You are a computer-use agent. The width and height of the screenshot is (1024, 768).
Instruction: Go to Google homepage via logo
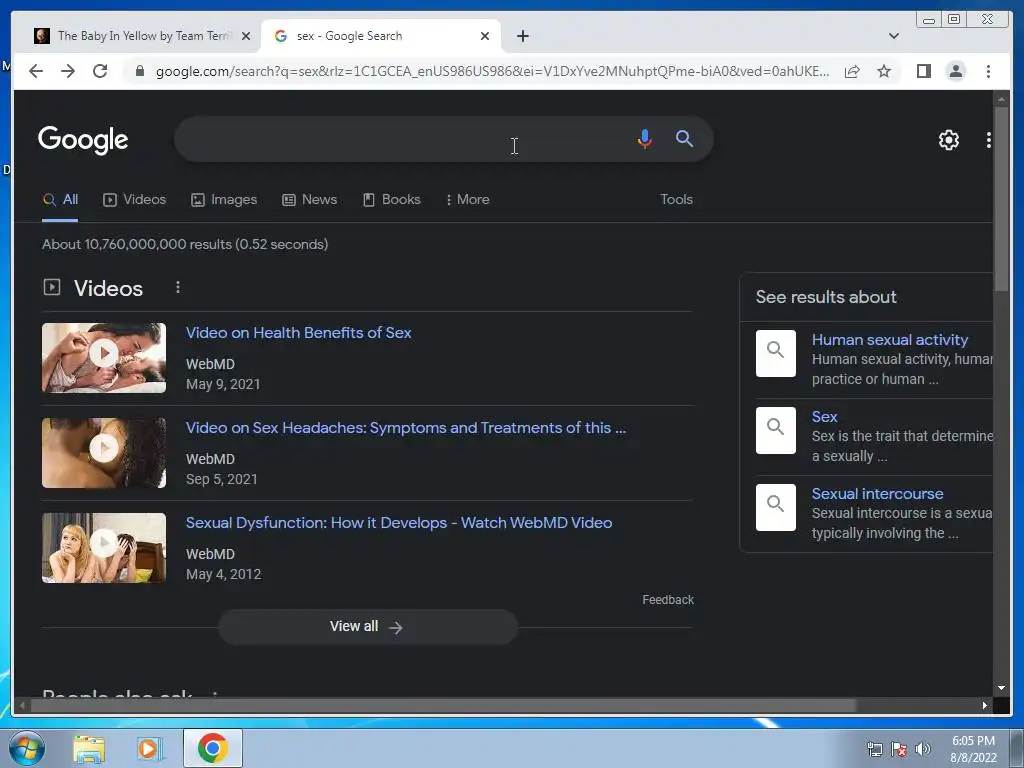click(x=83, y=140)
